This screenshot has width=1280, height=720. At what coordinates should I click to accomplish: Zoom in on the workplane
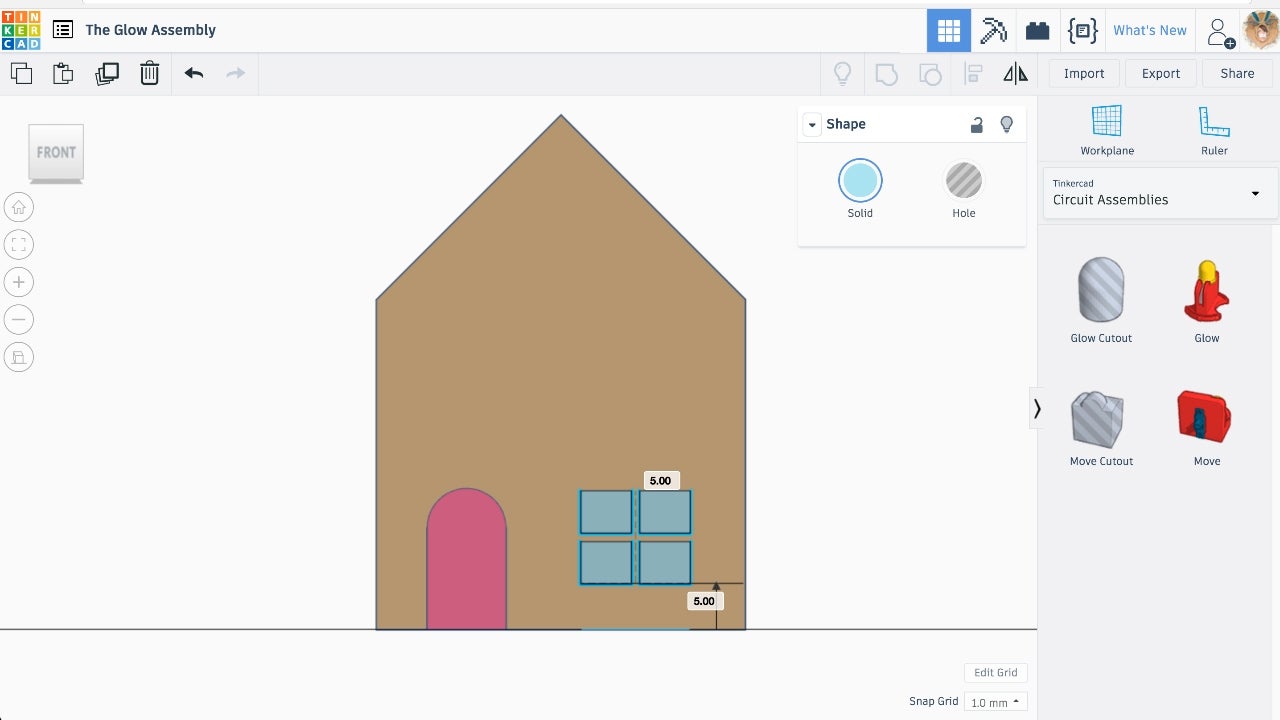(x=19, y=282)
